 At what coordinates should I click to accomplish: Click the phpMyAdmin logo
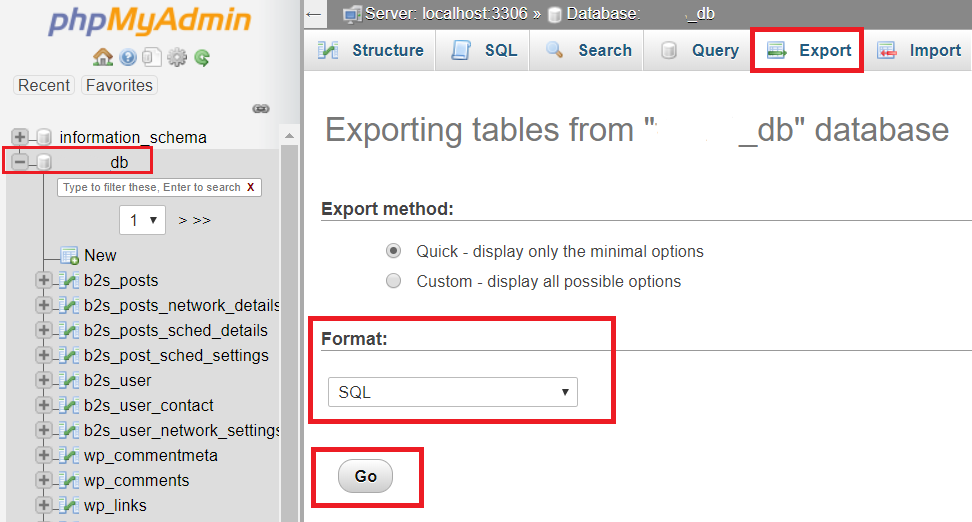tap(150, 20)
